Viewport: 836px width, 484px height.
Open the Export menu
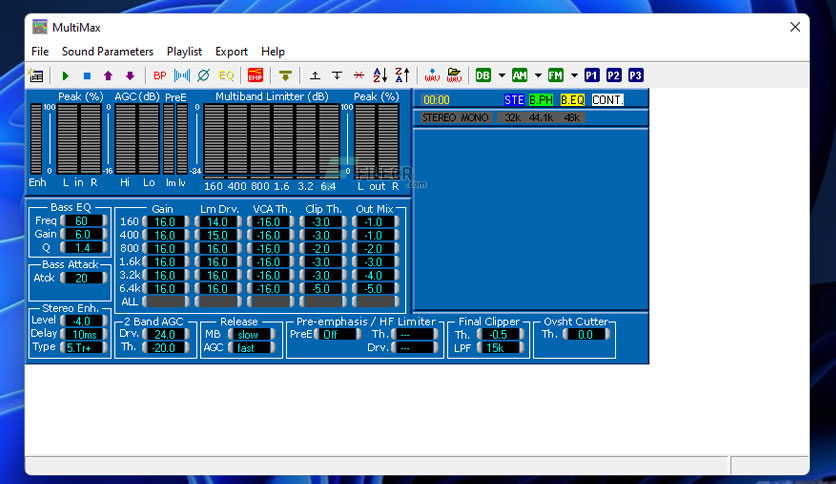click(x=231, y=52)
